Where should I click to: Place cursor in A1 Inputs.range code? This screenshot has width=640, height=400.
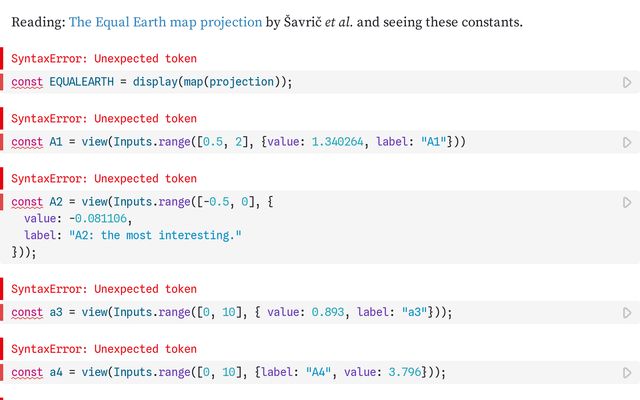pyautogui.click(x=320, y=142)
